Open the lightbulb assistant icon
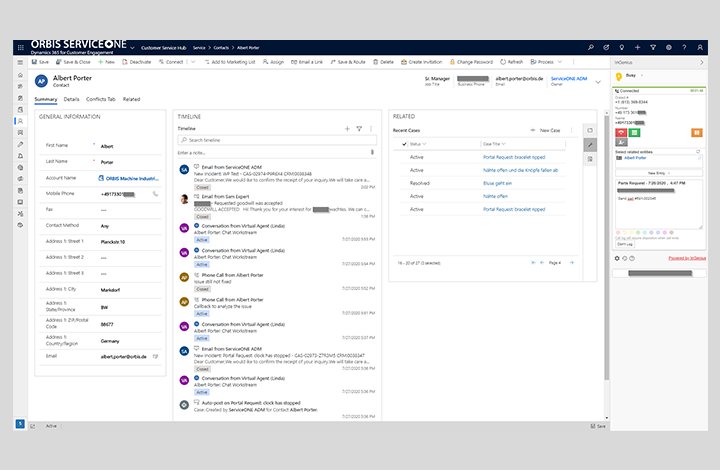 pyautogui.click(x=622, y=47)
